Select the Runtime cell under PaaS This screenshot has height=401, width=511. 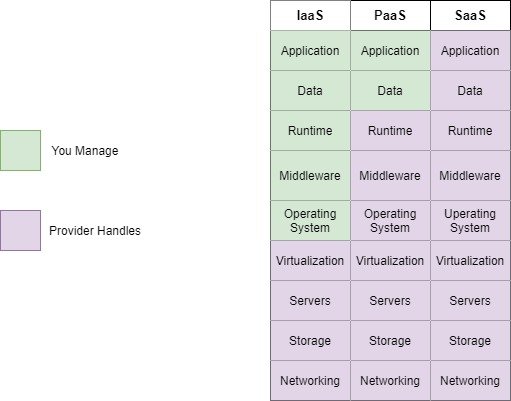click(390, 131)
